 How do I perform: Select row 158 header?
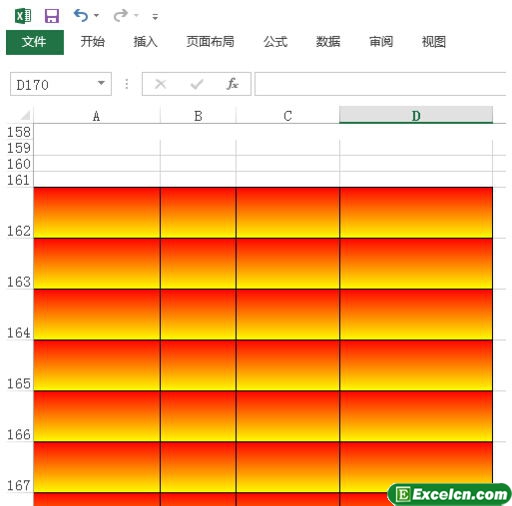click(19, 132)
